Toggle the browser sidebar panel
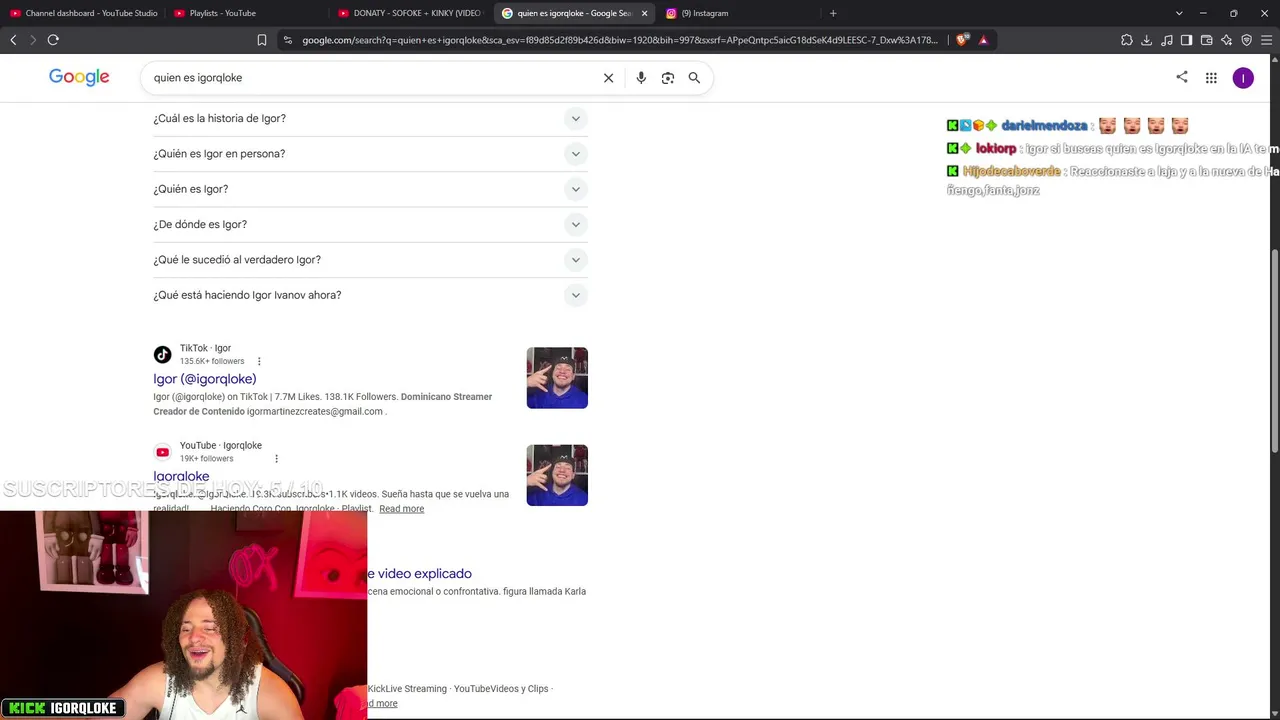This screenshot has height=720, width=1280. pyautogui.click(x=1187, y=40)
